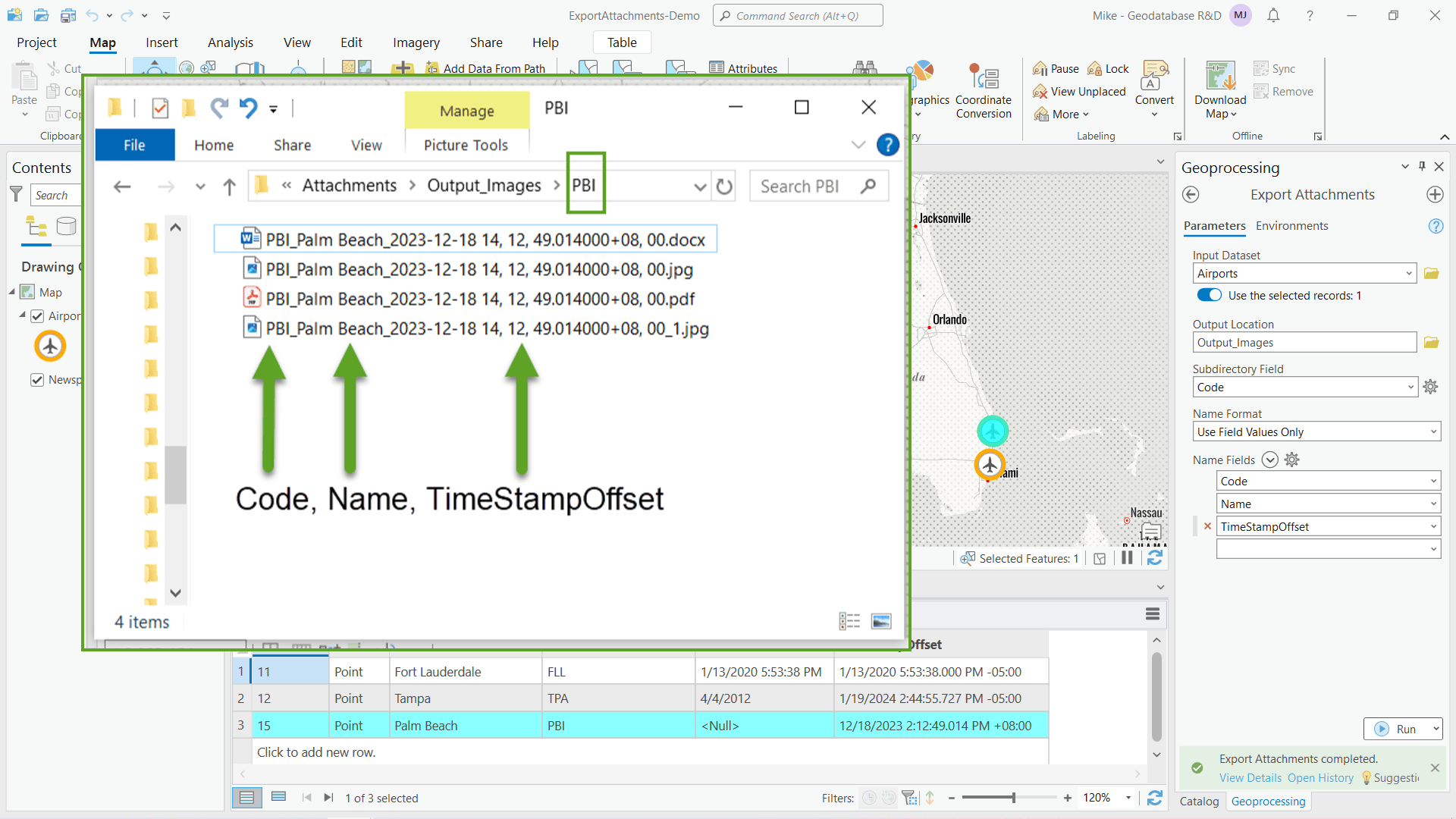The height and width of the screenshot is (819, 1456).
Task: Open the View Details link
Action: (x=1249, y=777)
